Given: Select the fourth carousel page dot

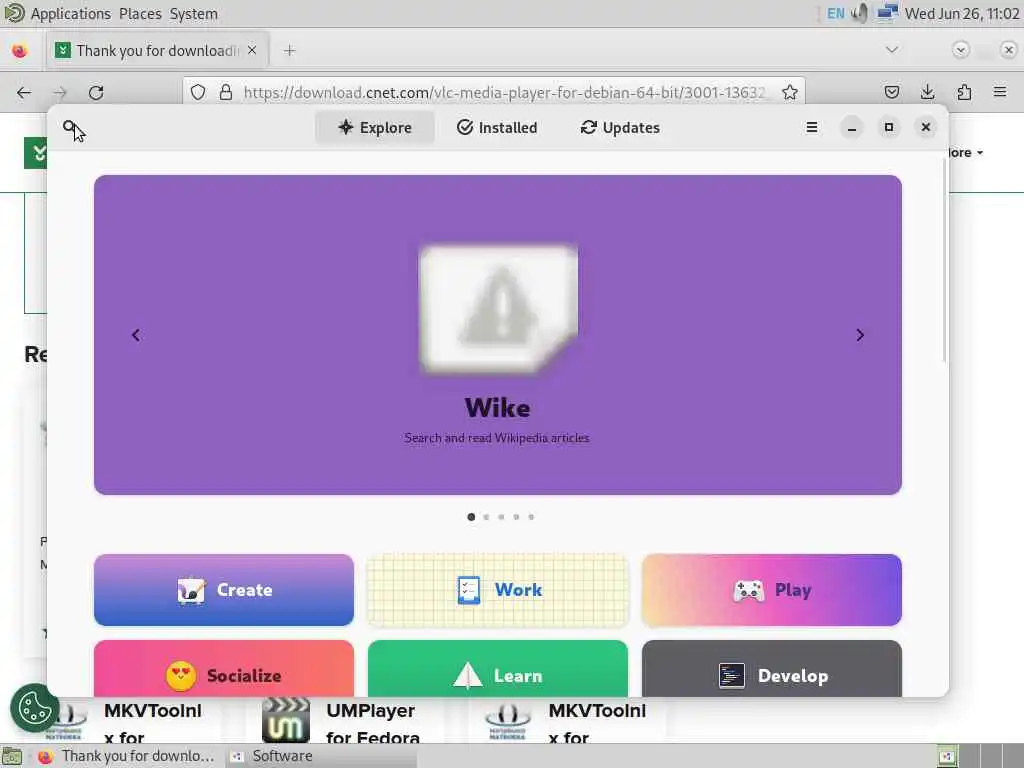Looking at the screenshot, I should point(516,517).
